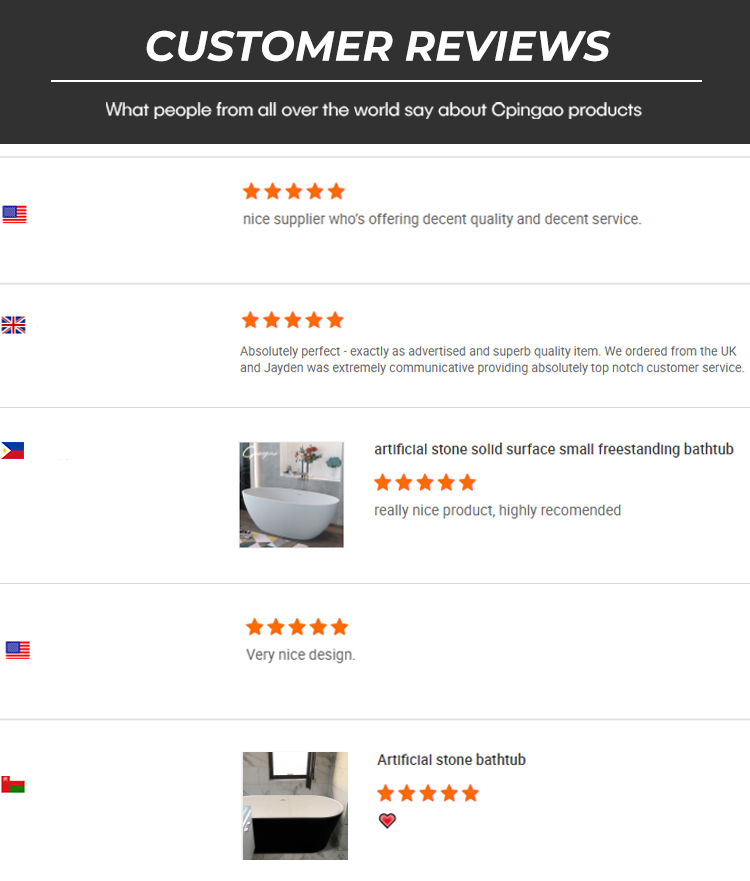Image resolution: width=750 pixels, height=881 pixels.
Task: Click the star rating above "Very nice design"
Action: [297, 627]
